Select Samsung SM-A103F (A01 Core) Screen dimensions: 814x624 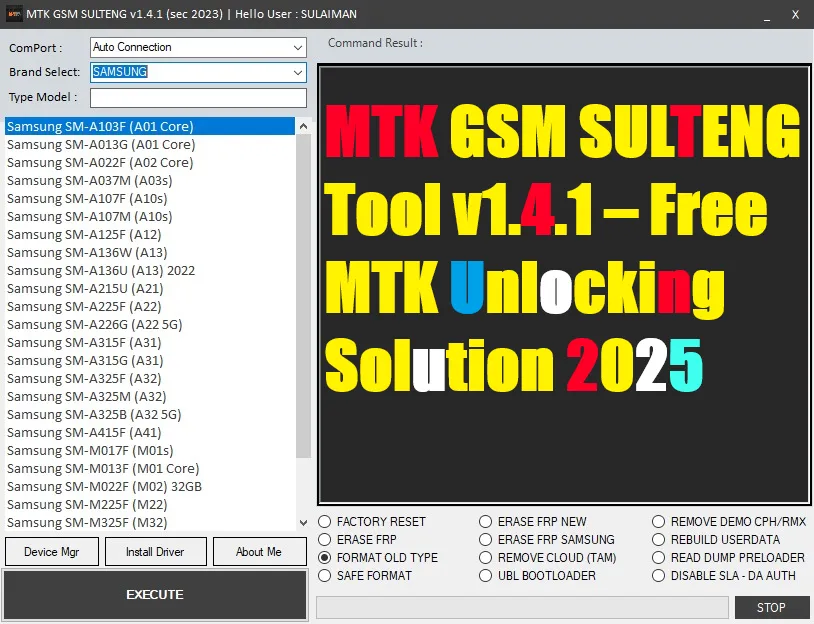(150, 126)
